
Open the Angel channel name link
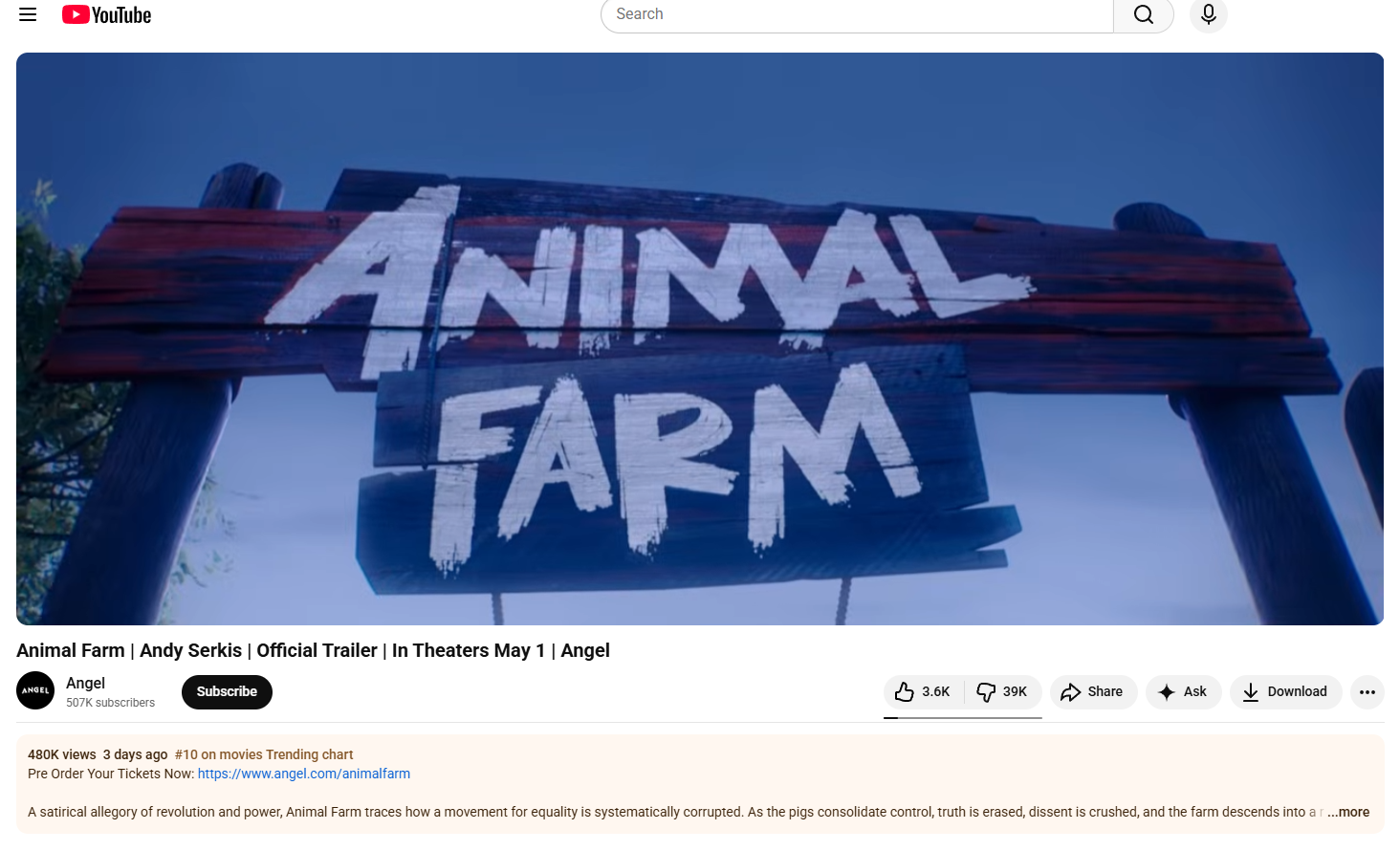85,683
